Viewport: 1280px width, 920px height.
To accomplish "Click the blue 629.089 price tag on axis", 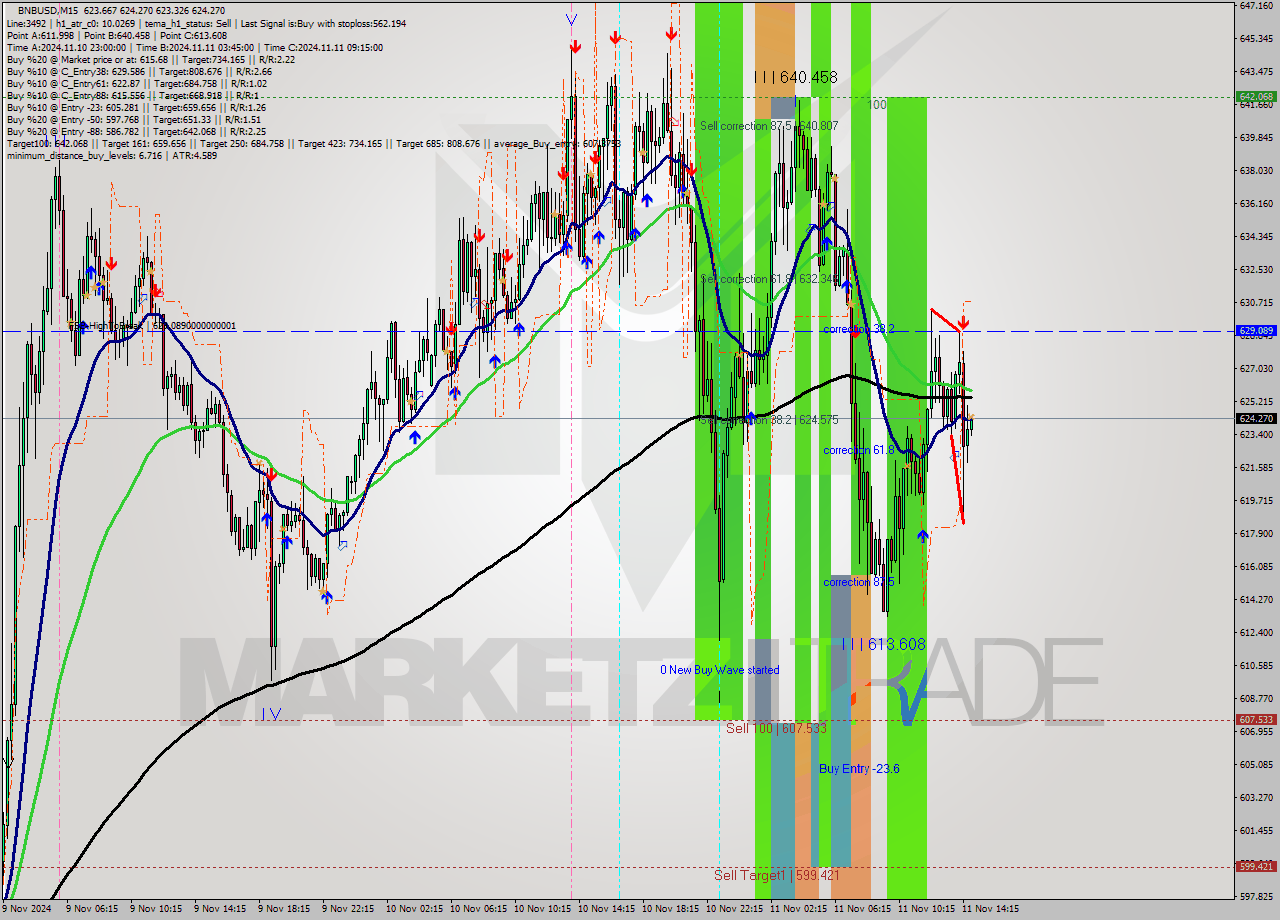I will (x=1256, y=330).
